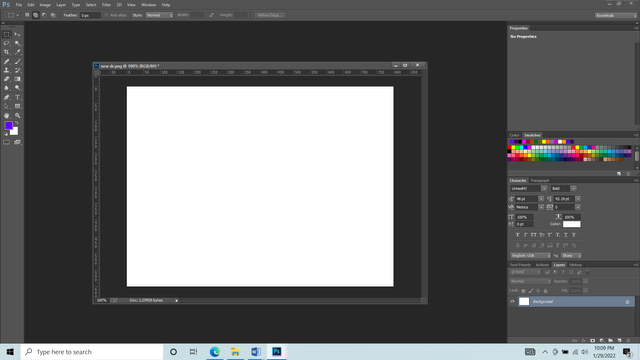Select the History Brush tool
Screen dimensions: 640x360
coord(18,70)
